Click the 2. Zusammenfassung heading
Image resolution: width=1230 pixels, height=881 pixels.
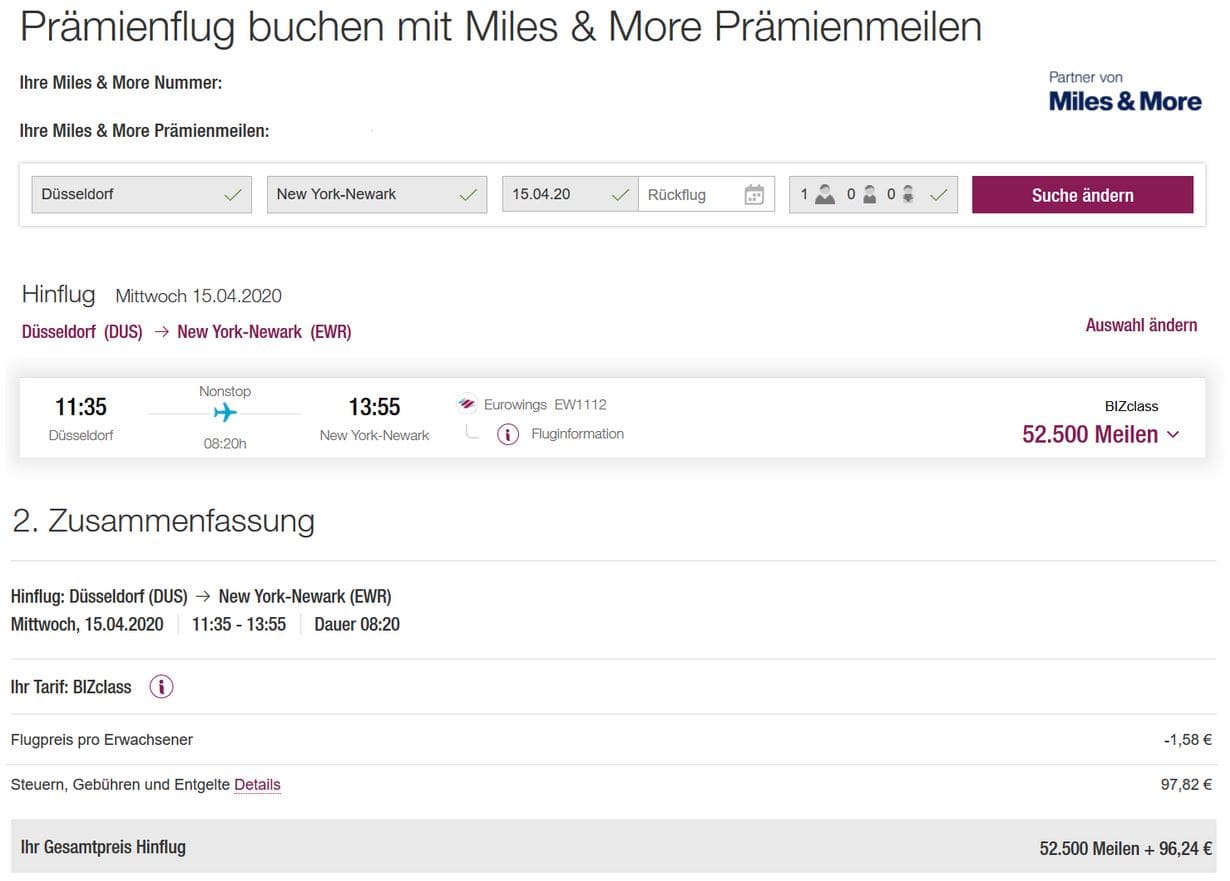click(x=164, y=520)
